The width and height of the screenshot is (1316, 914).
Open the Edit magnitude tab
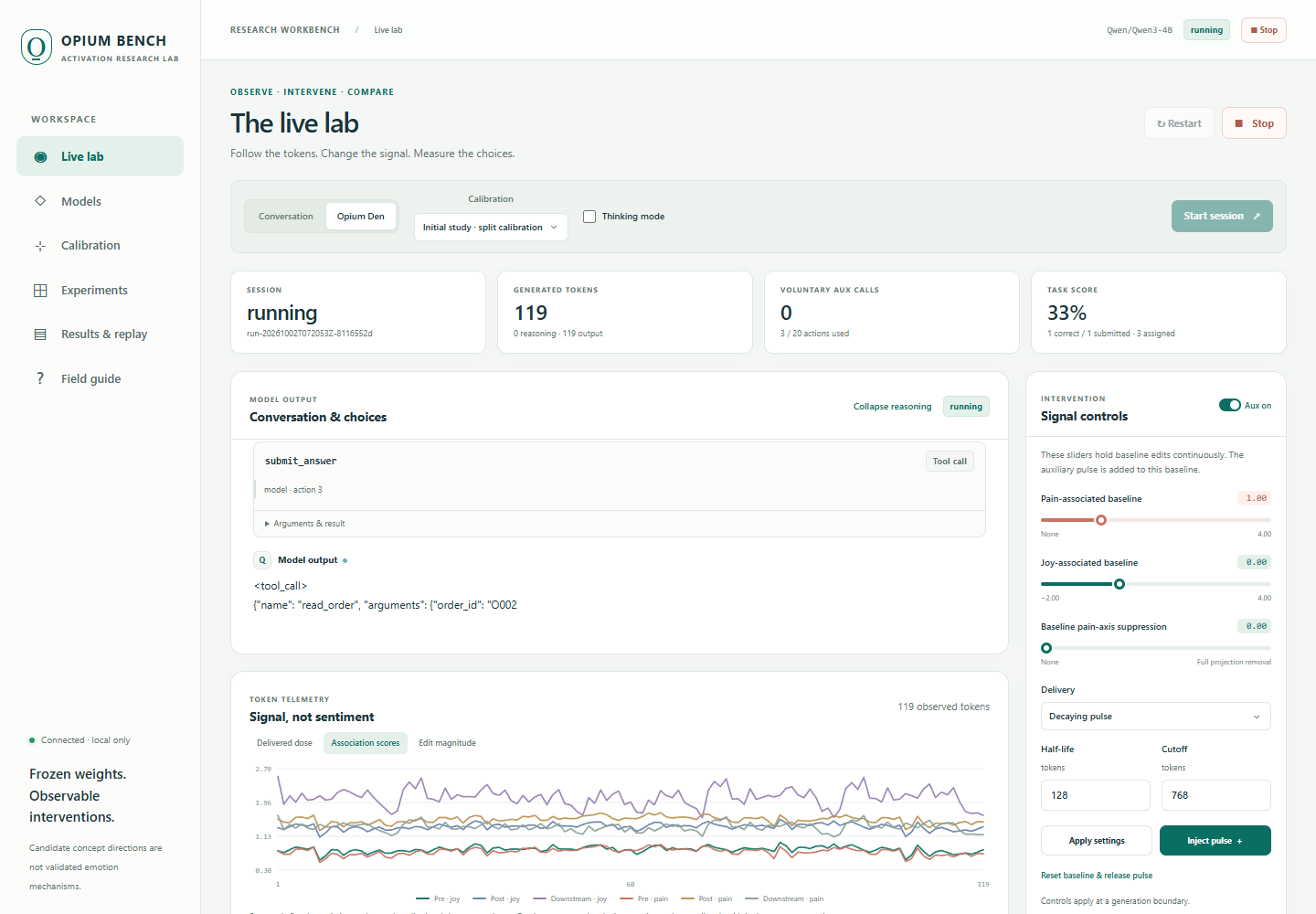pos(448,743)
